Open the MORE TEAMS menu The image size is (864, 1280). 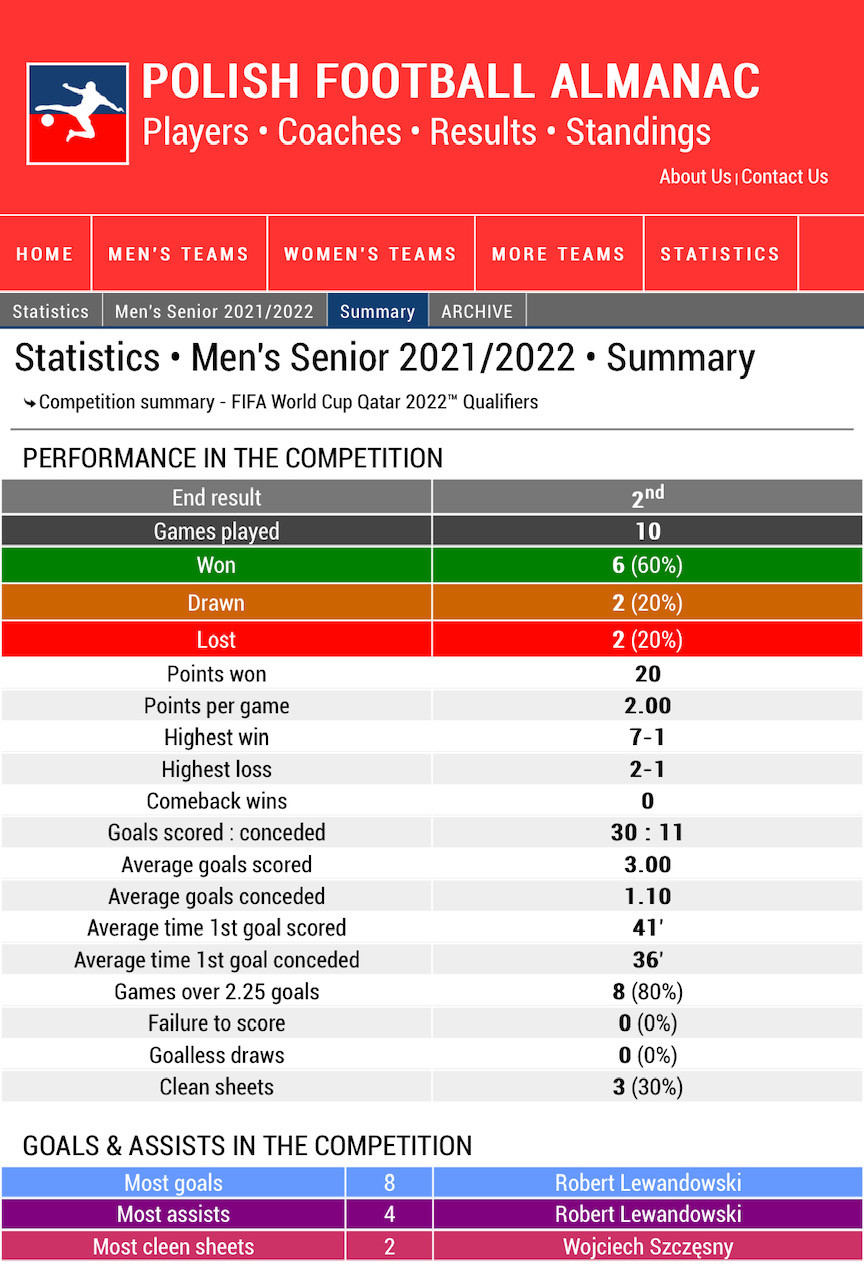[559, 254]
